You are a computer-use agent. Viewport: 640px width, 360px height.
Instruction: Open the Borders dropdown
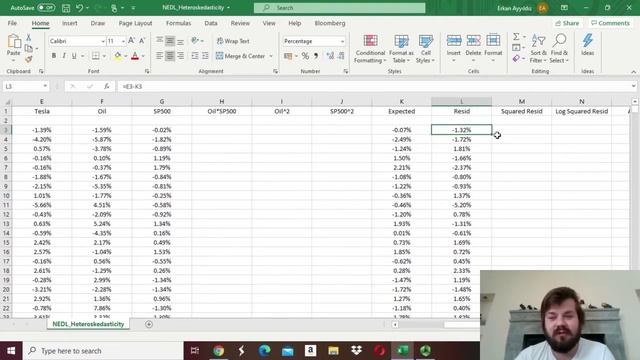104,56
